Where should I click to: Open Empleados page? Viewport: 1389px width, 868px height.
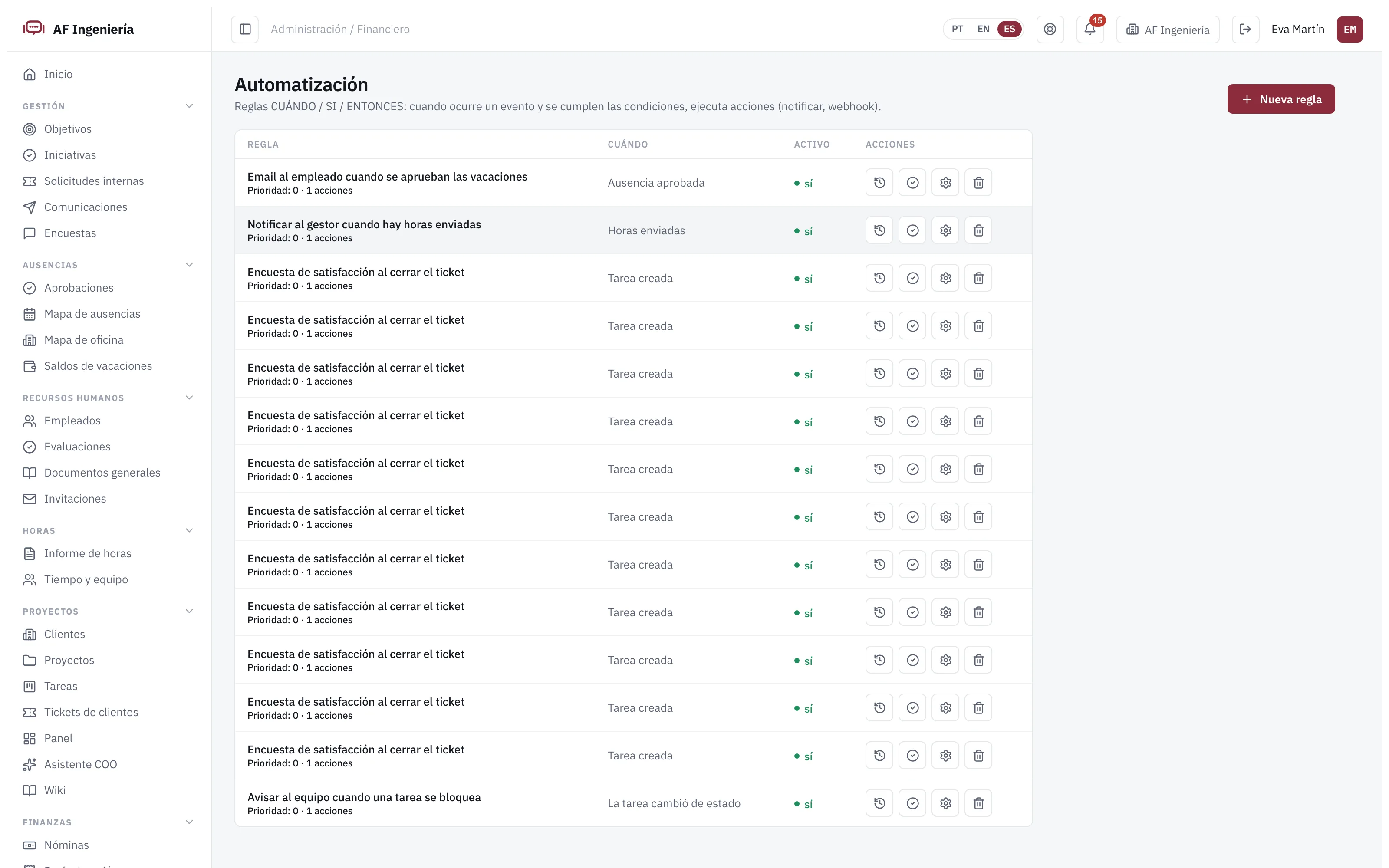point(72,421)
